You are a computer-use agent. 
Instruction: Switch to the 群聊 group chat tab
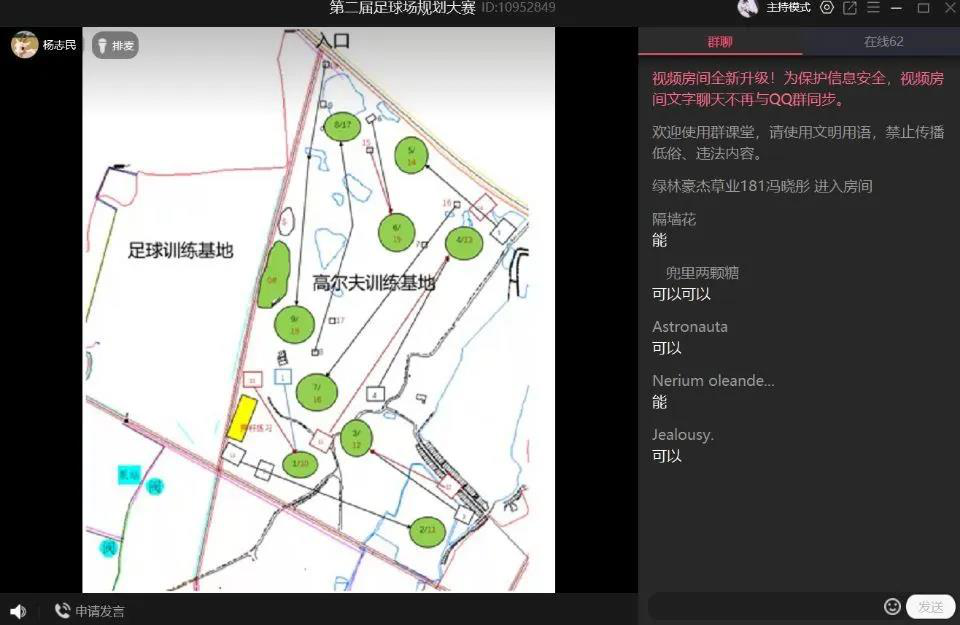pyautogui.click(x=720, y=41)
